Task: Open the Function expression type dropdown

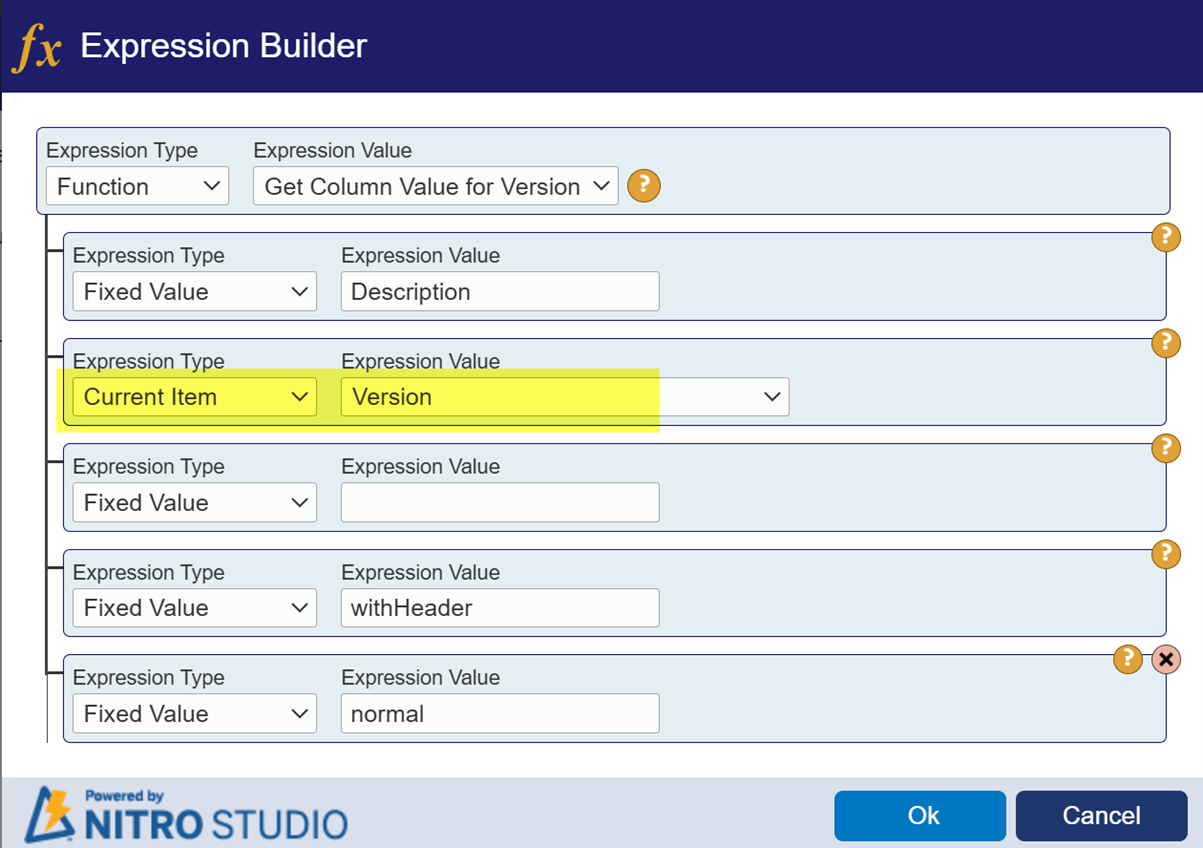Action: click(x=137, y=186)
